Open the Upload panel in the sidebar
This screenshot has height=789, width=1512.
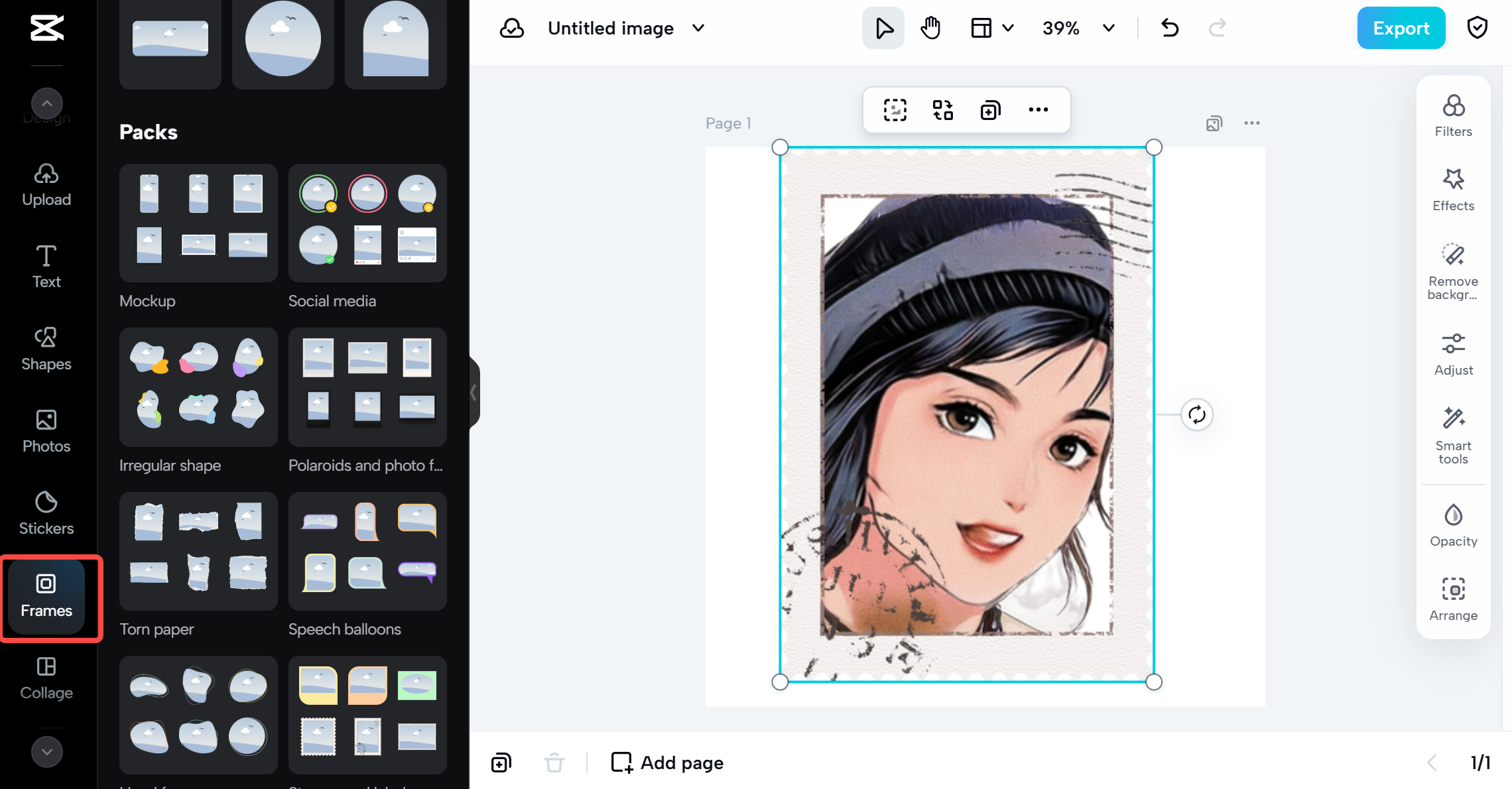(46, 184)
